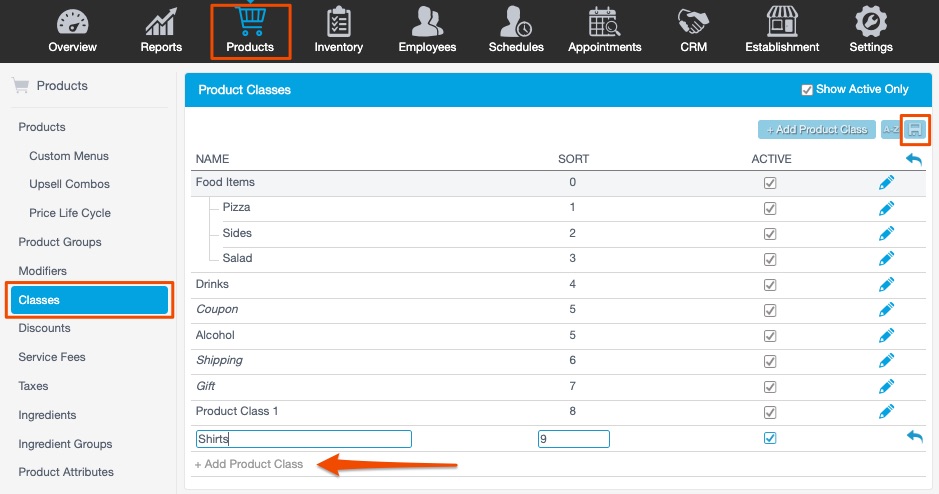939x494 pixels.
Task: Click the save disk icon
Action: (x=916, y=130)
